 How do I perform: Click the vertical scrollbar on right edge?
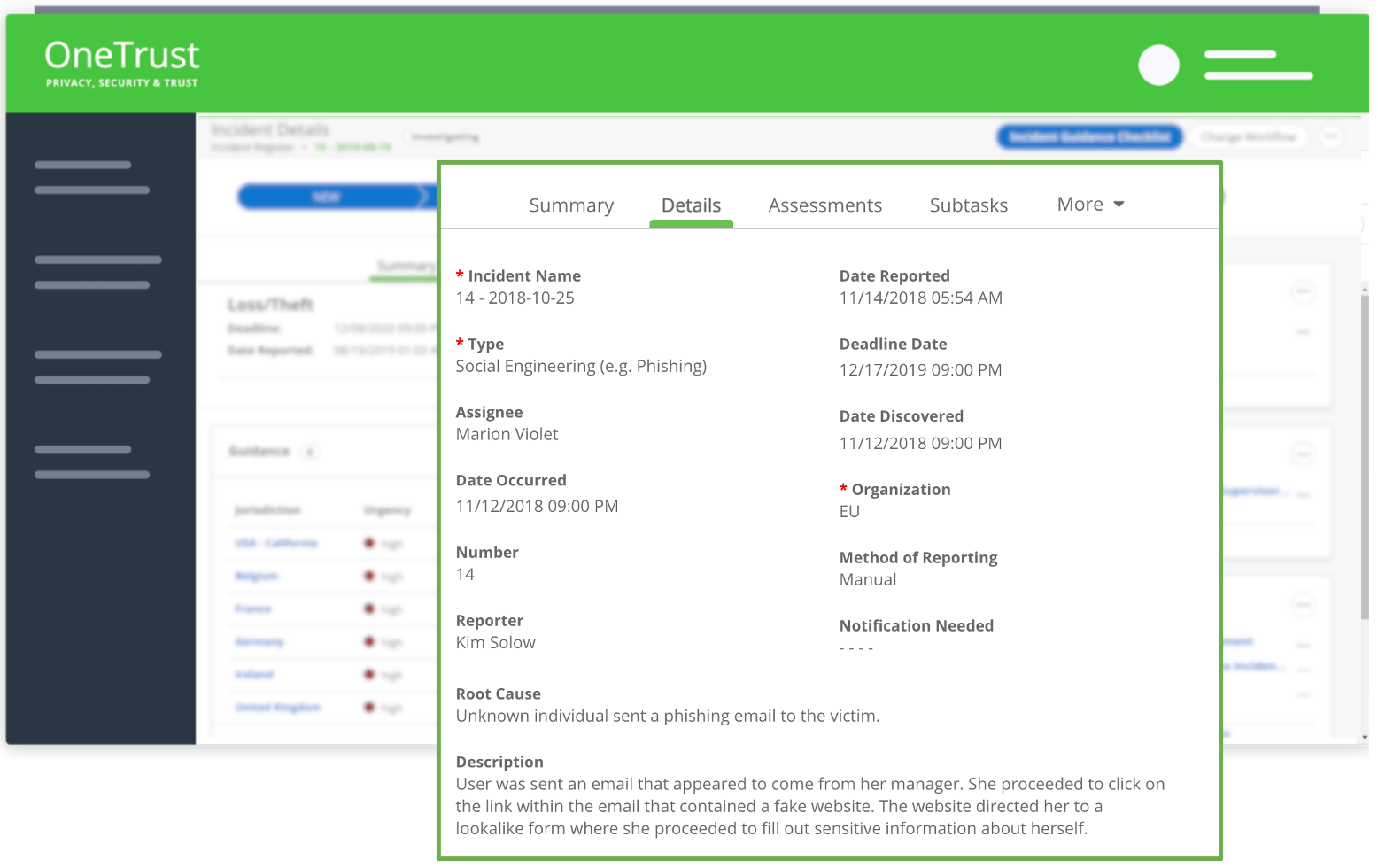1365,456
